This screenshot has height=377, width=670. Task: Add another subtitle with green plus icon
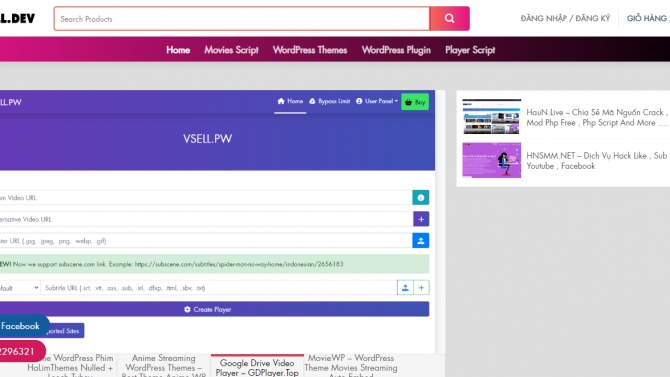pyautogui.click(x=421, y=288)
